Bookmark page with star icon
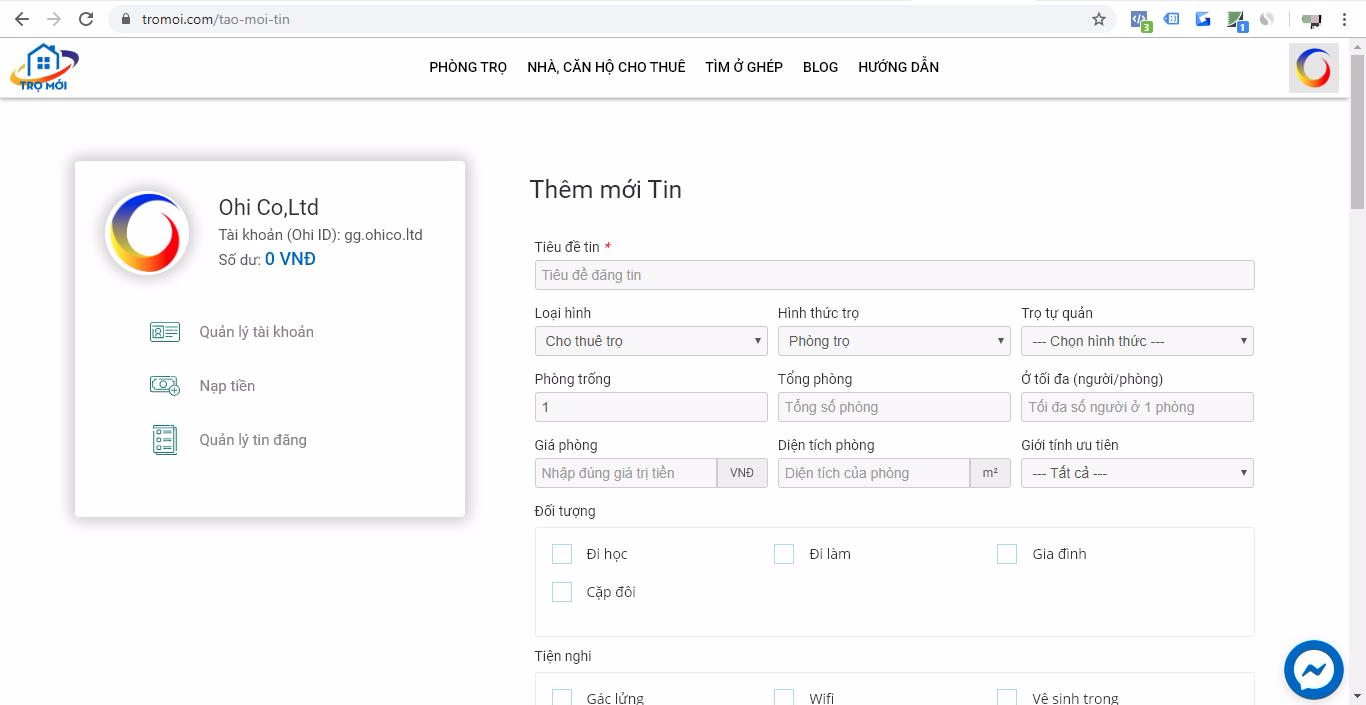 click(1098, 19)
